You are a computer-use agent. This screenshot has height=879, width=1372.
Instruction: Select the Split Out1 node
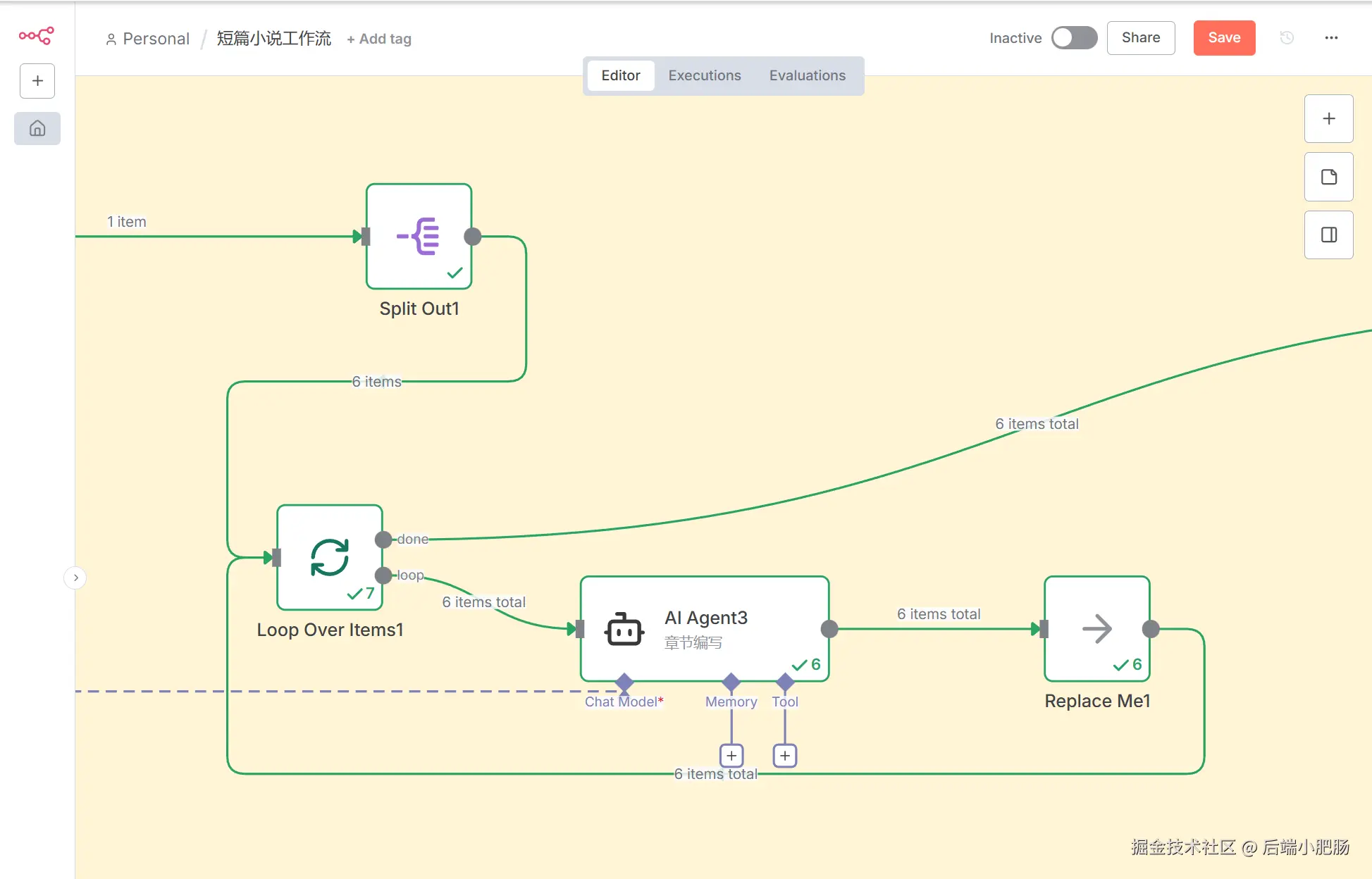419,237
